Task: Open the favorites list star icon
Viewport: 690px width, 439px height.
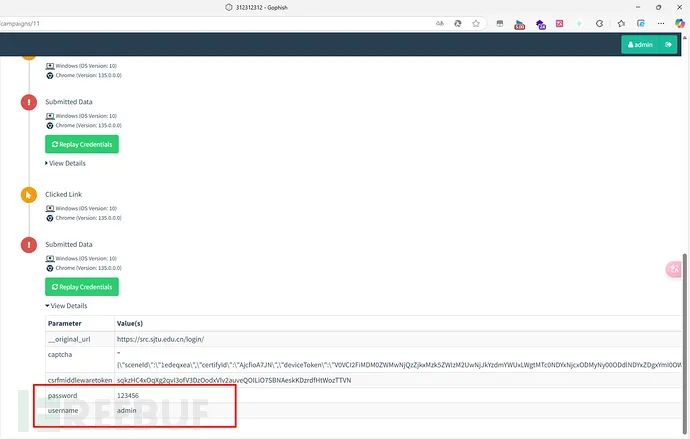Action: click(x=621, y=23)
